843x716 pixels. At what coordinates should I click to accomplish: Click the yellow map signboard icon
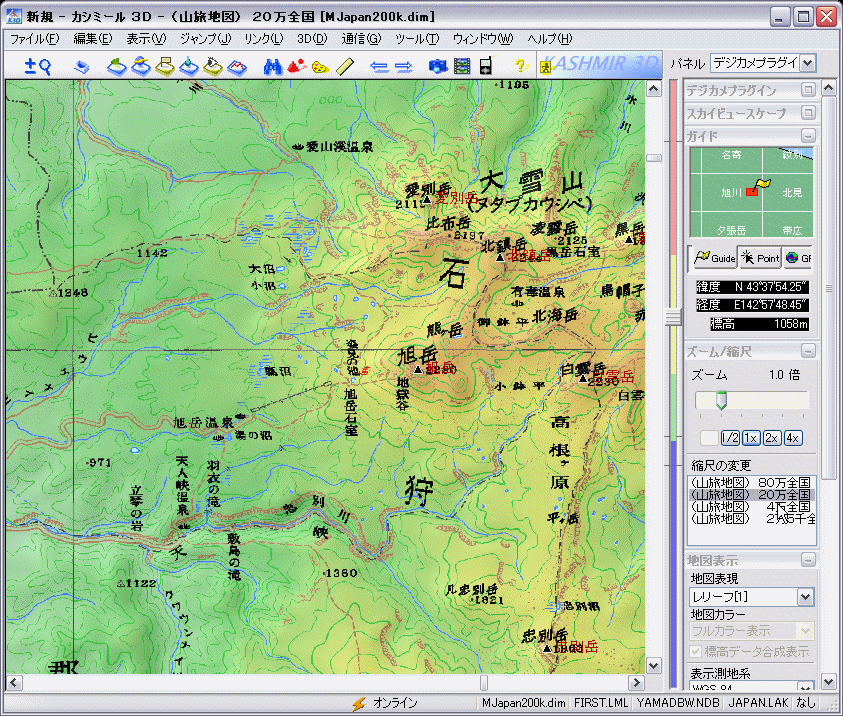(x=165, y=66)
